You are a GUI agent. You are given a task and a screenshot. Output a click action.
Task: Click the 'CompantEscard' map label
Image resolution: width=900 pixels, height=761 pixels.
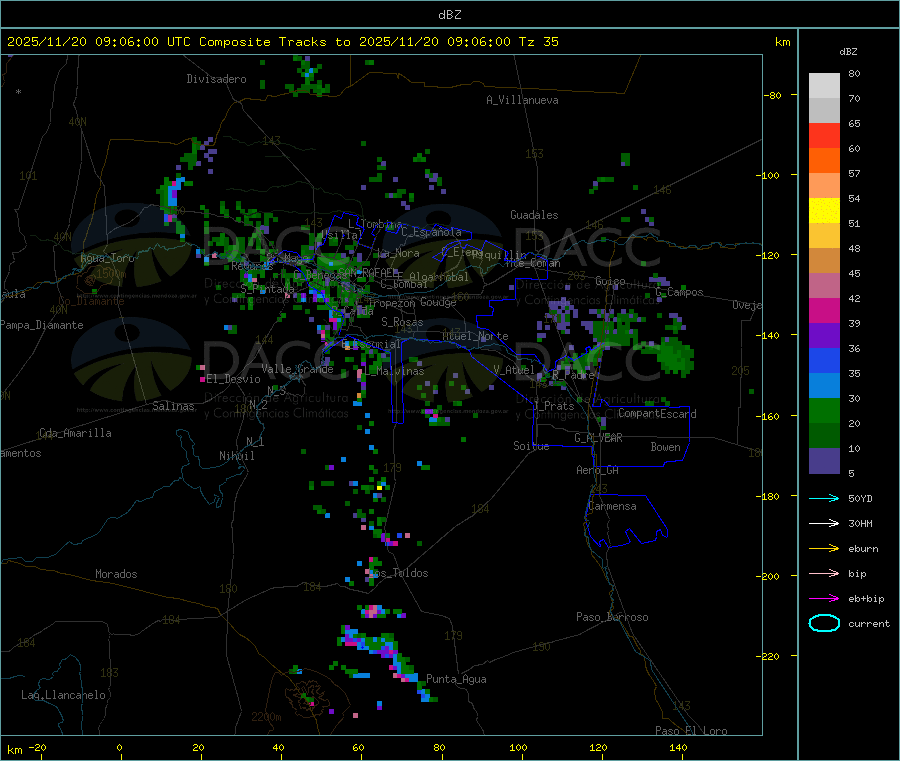(x=657, y=414)
